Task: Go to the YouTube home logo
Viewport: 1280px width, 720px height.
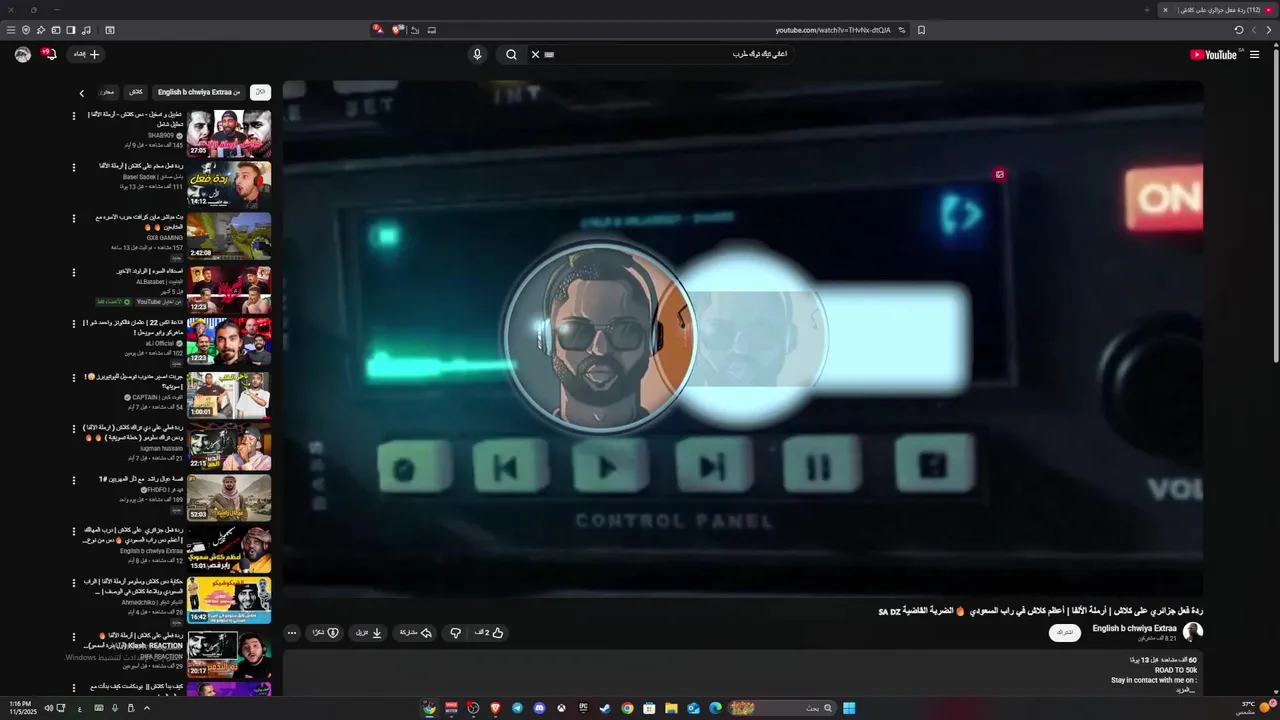Action: [x=1213, y=55]
